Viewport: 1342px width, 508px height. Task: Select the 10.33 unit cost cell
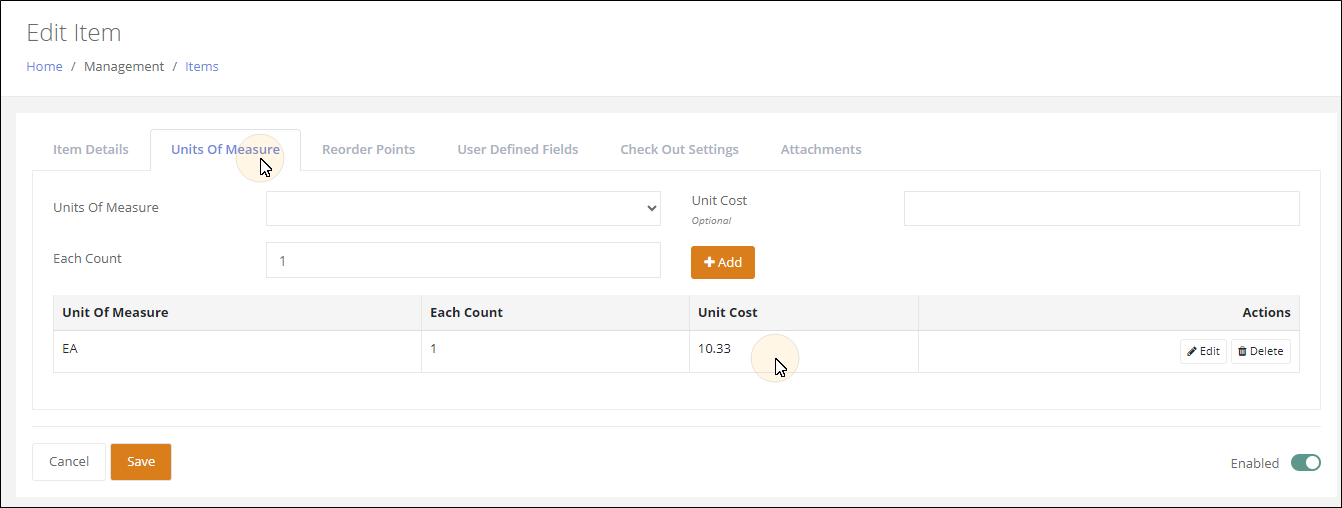coord(804,351)
